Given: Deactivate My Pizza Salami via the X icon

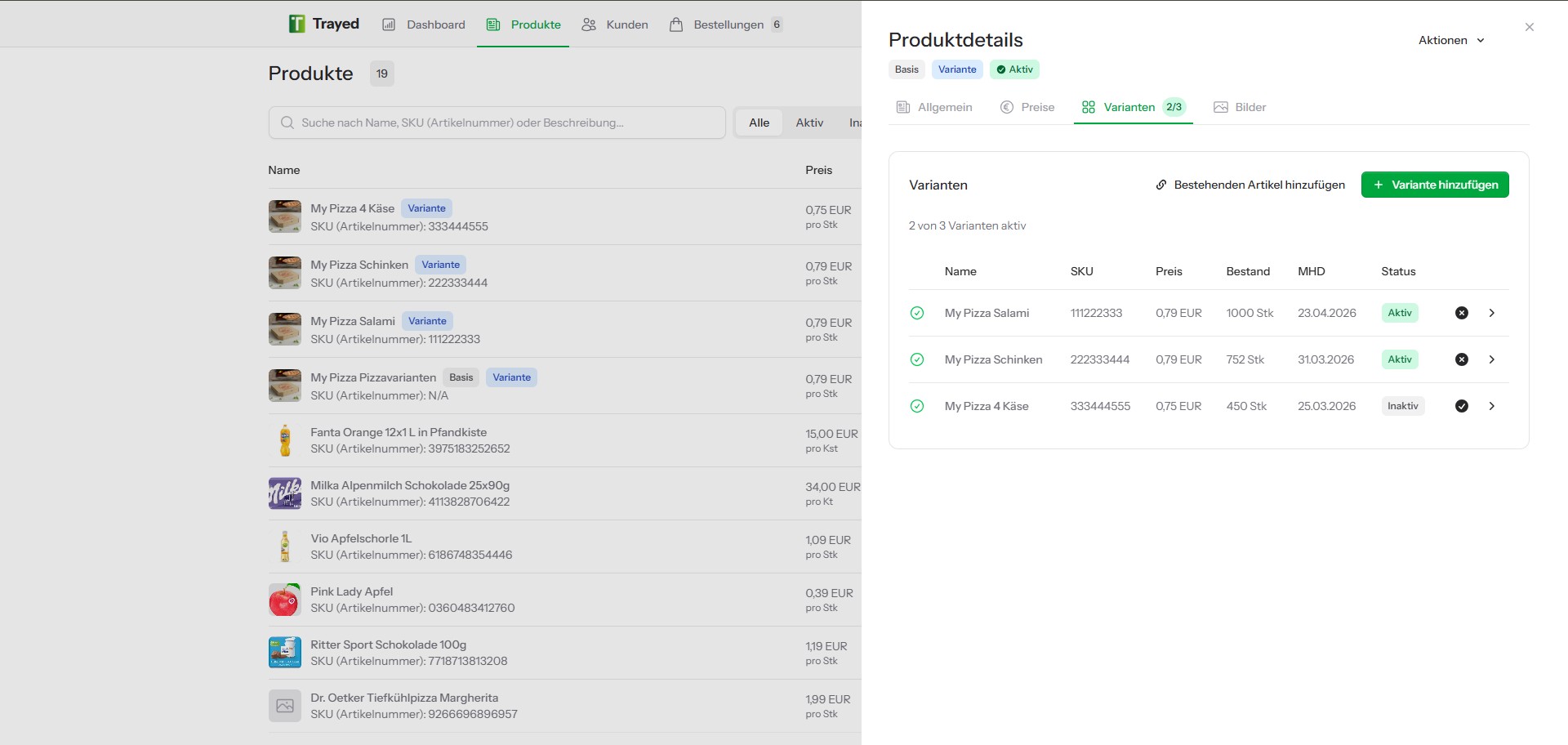Looking at the screenshot, I should (1462, 313).
